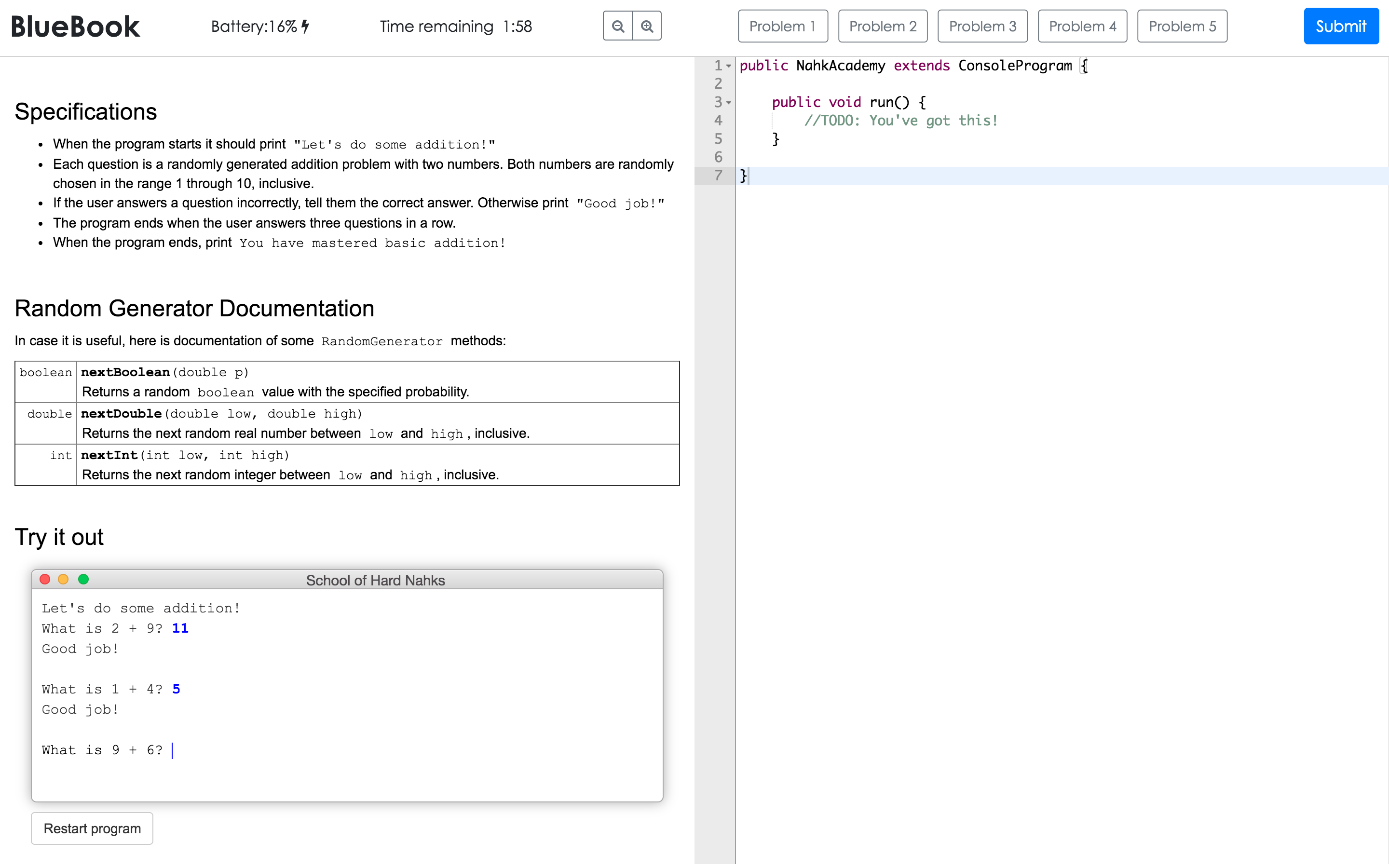Click the BlueBook logo

click(75, 27)
